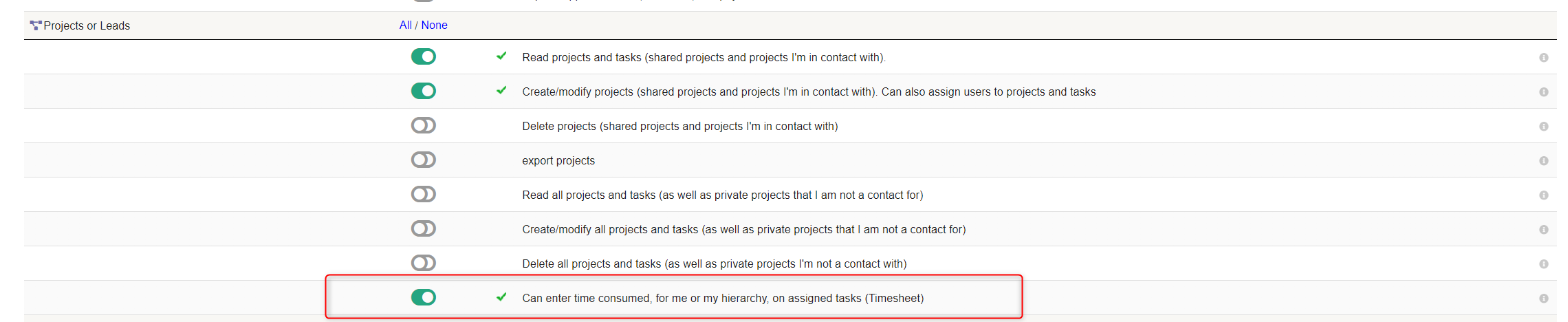Click info icon beside export projects
Viewport: 1568px width, 322px height.
(1544, 161)
